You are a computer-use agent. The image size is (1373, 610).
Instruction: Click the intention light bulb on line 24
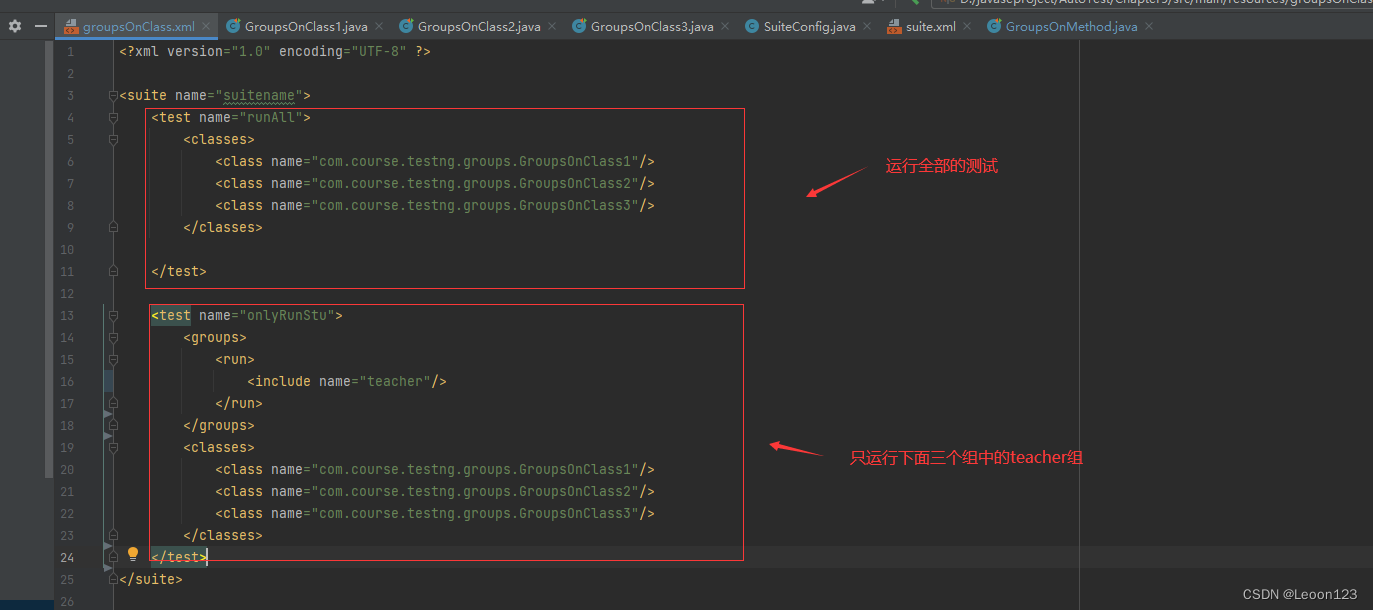click(133, 554)
